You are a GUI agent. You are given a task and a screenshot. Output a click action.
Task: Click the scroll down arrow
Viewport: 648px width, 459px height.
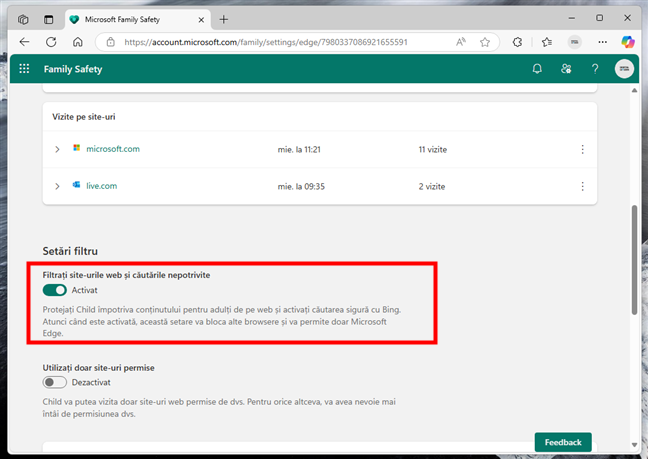(x=634, y=445)
